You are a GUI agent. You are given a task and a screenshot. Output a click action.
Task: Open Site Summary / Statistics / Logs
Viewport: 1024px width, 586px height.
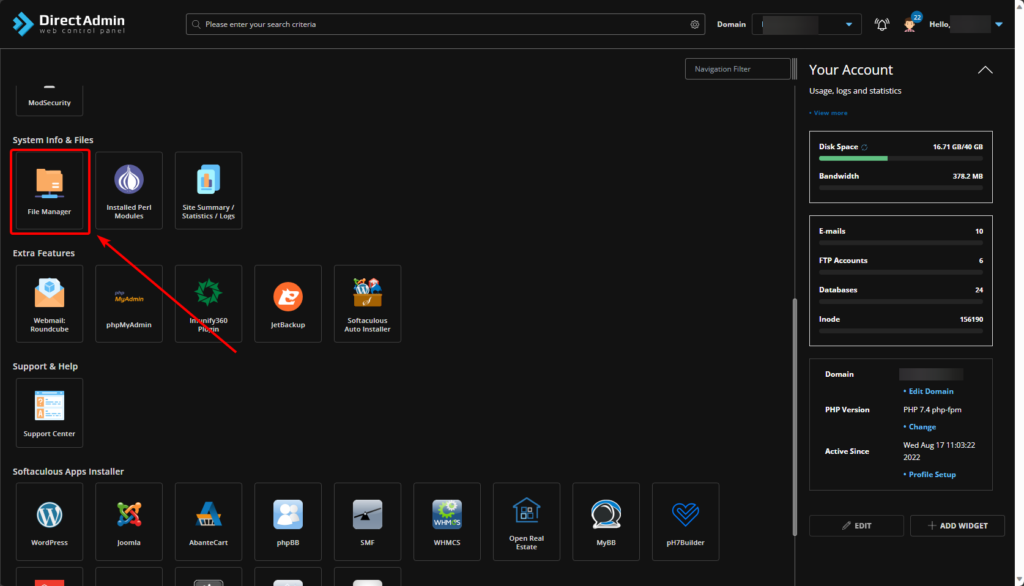tap(208, 190)
